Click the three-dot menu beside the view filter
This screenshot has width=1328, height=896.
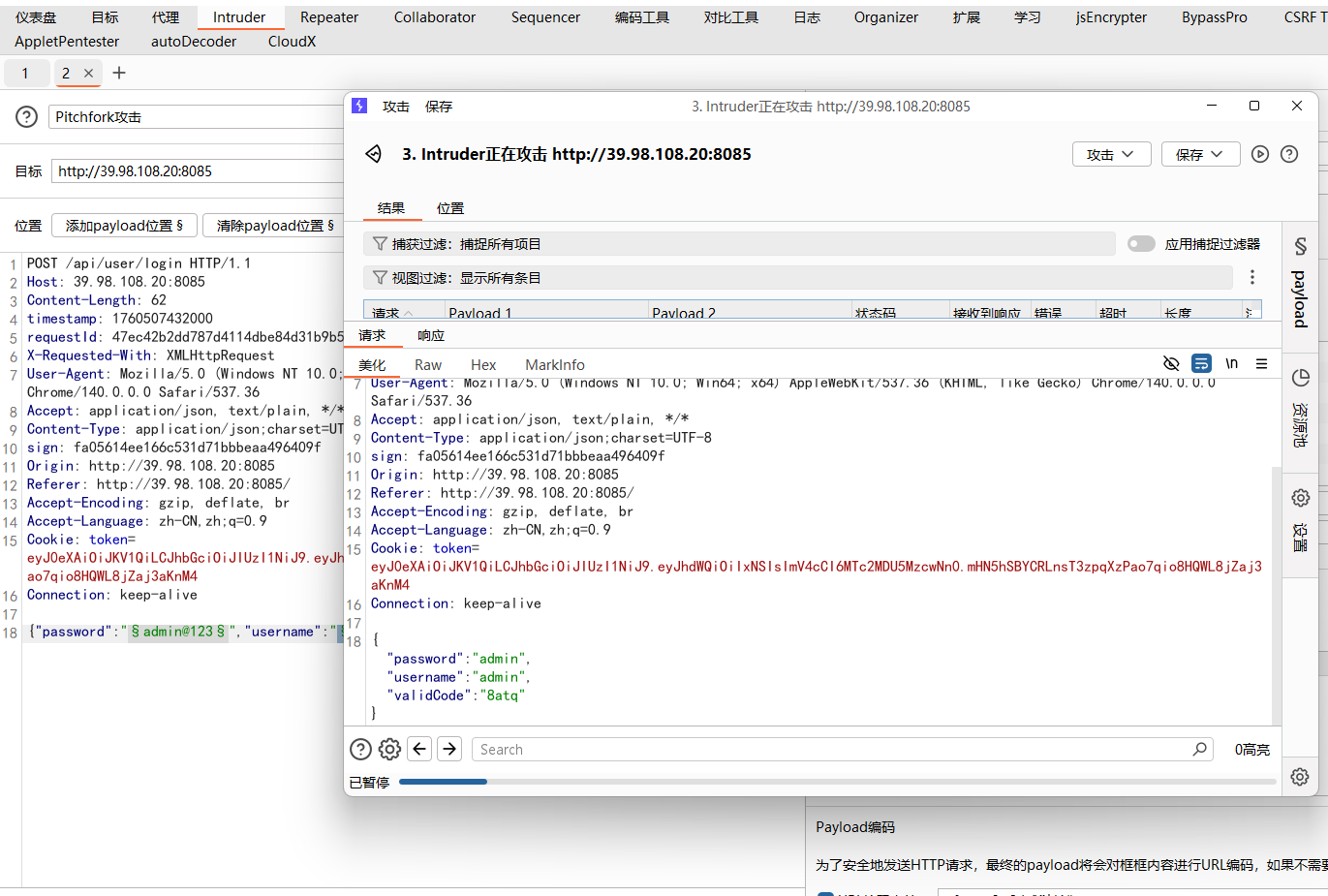point(1251,278)
